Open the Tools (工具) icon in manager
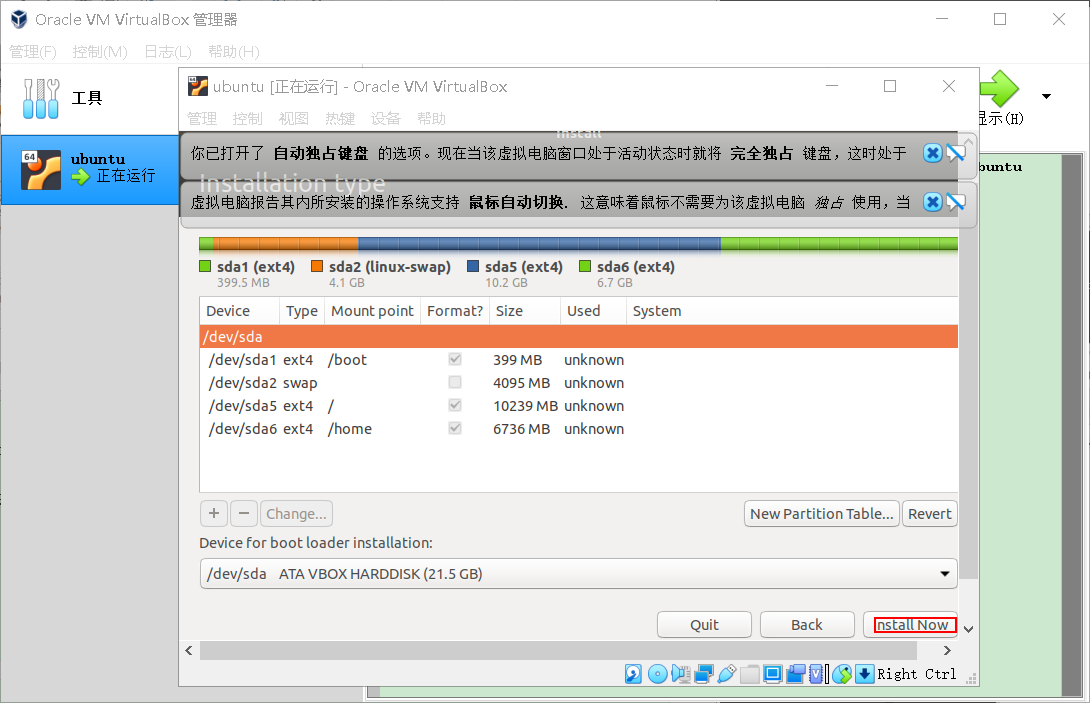Viewport: 1090px width, 703px height. [x=41, y=98]
